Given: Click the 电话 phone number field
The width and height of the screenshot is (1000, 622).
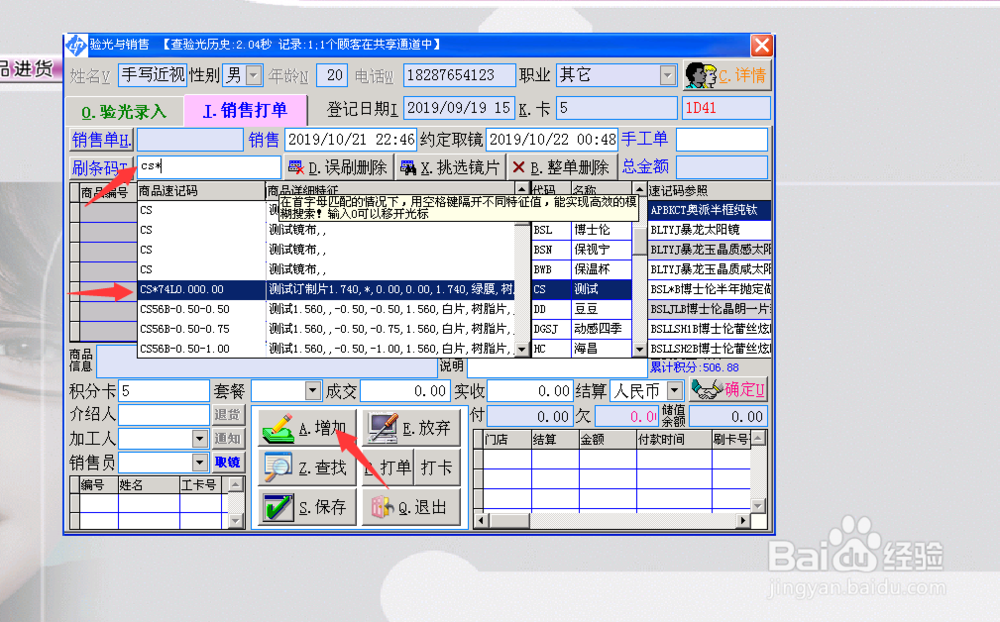Looking at the screenshot, I should coord(459,75).
